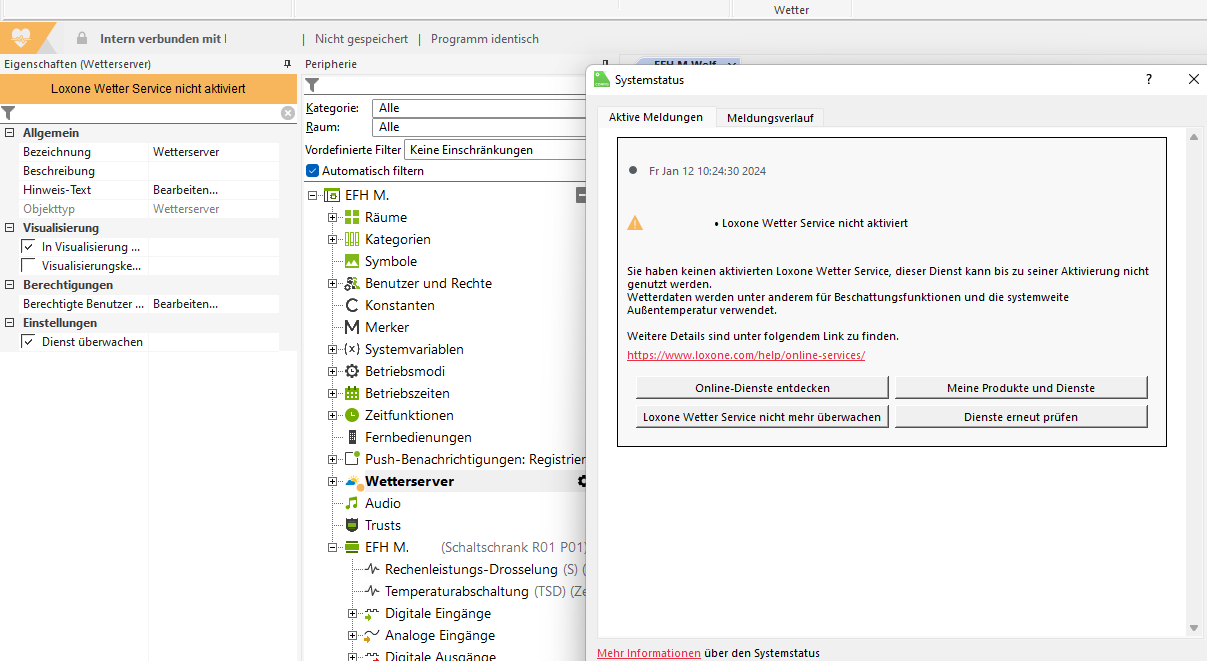Expand the Räume tree node

(x=333, y=217)
